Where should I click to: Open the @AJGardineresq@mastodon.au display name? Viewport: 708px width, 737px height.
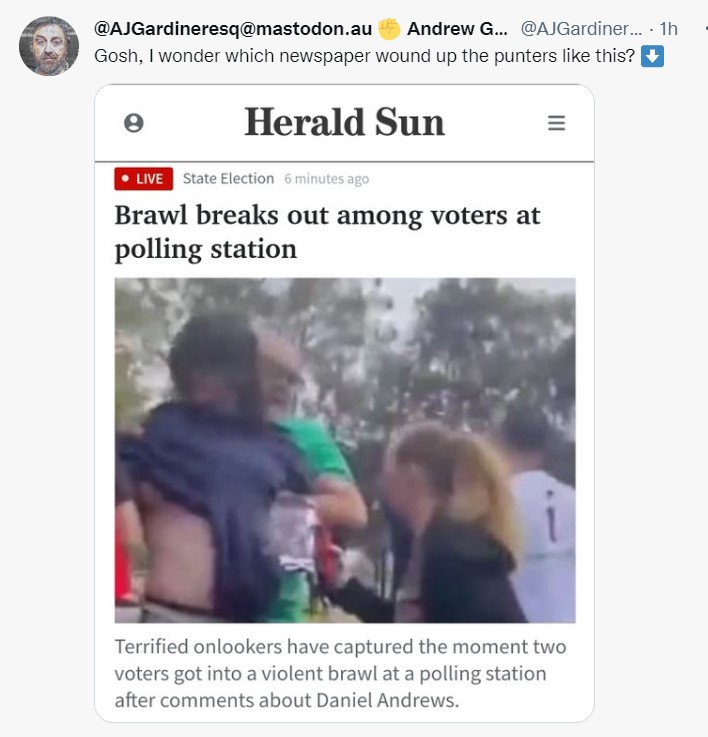(x=233, y=29)
